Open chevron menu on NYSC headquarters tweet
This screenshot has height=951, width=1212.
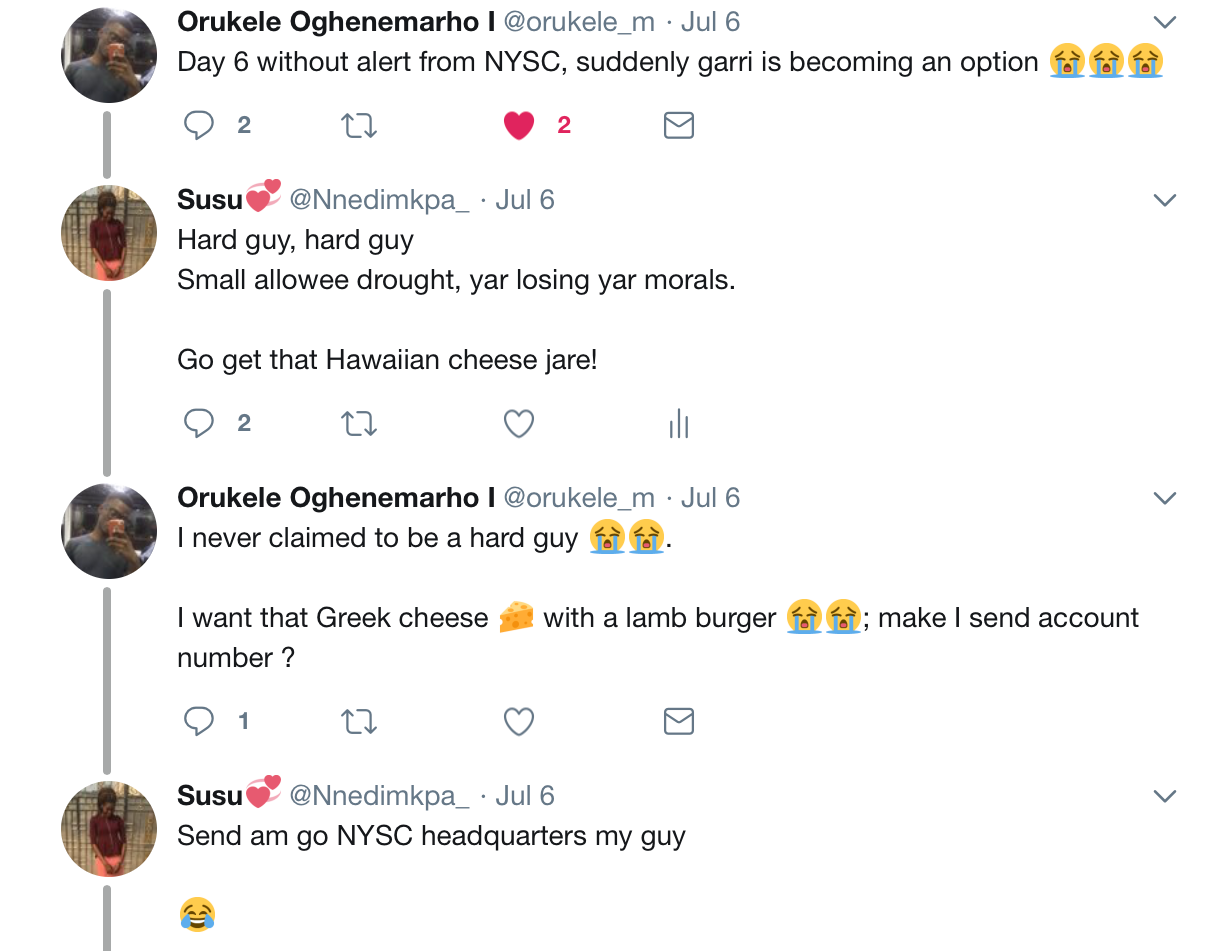[1164, 796]
